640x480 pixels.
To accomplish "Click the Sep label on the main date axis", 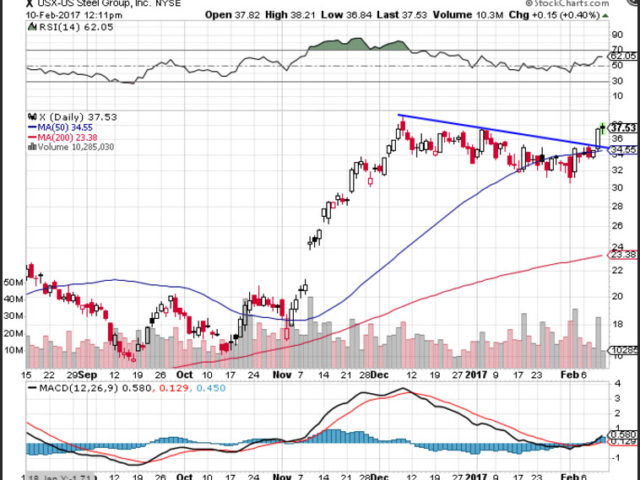I will pos(87,375).
